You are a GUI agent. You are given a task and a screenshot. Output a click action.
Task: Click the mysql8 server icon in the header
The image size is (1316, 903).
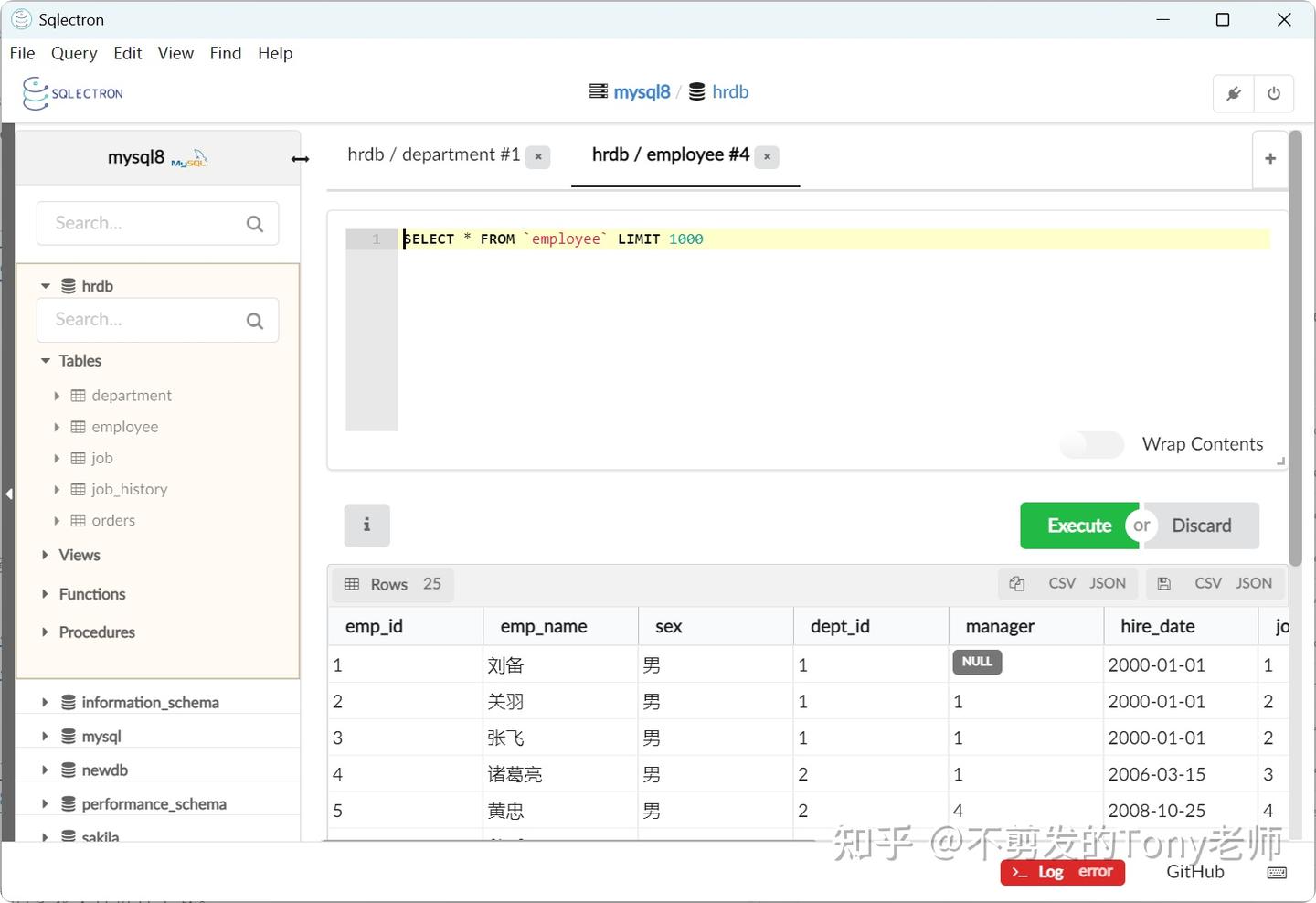tap(599, 91)
